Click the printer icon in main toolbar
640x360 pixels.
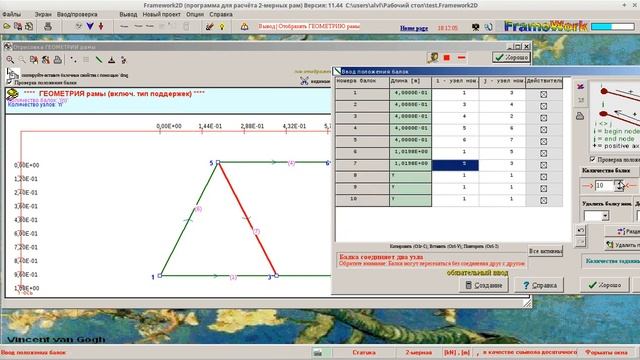coord(48,27)
